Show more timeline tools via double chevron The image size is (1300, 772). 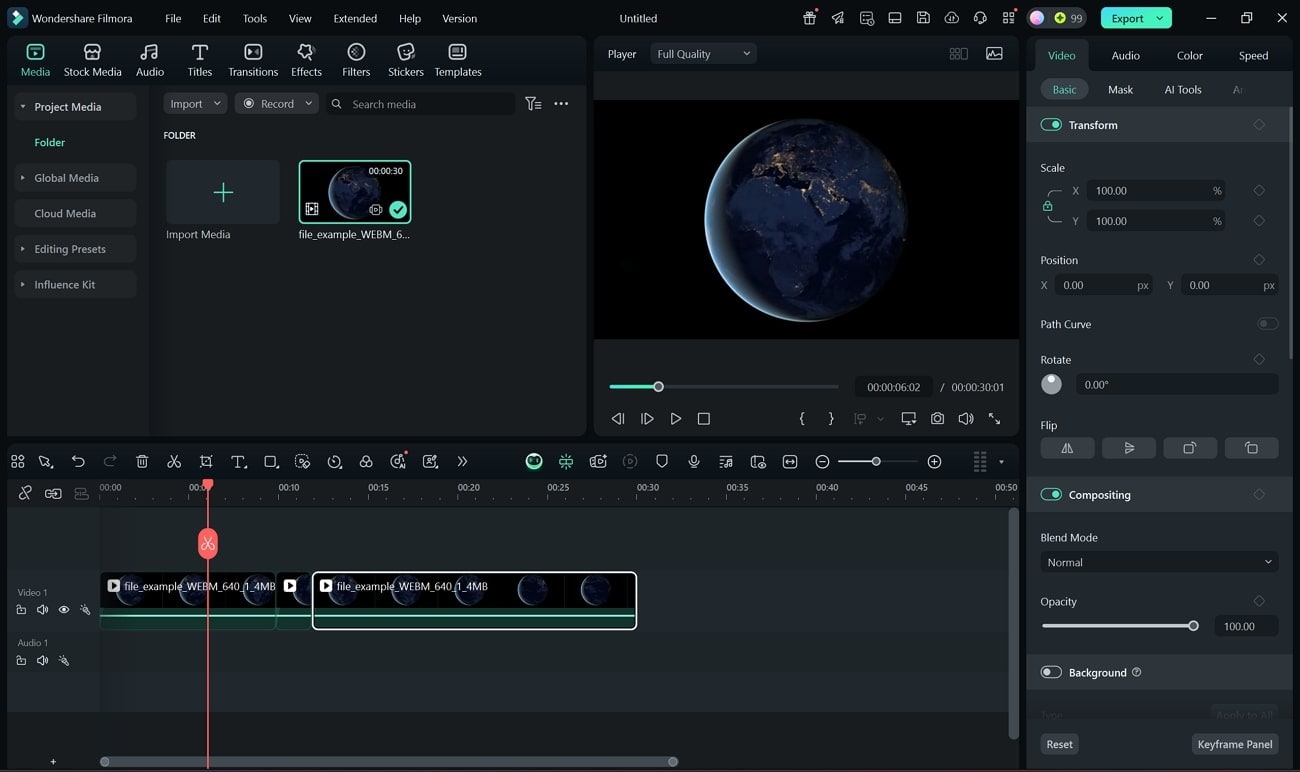click(x=462, y=461)
